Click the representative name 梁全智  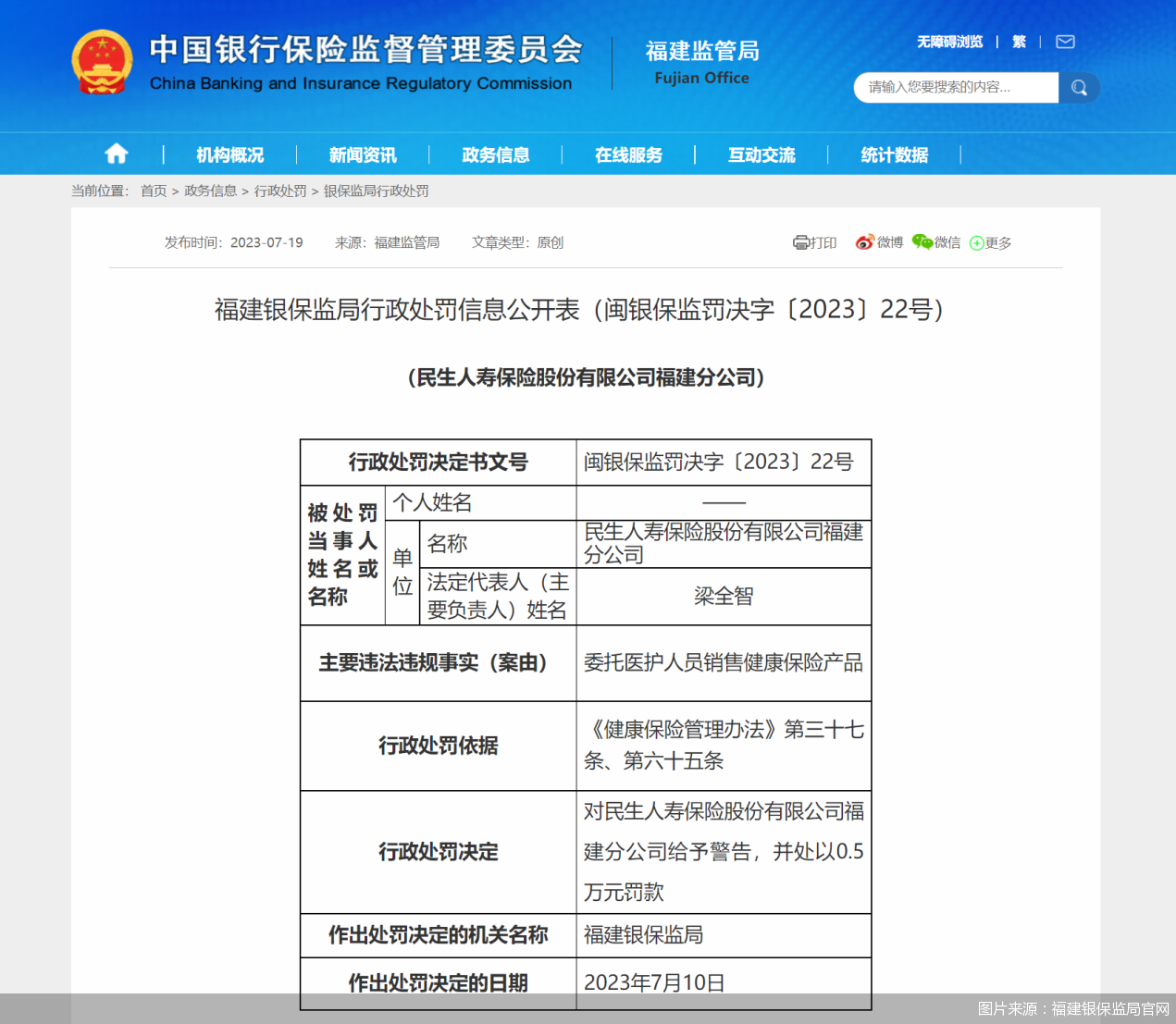click(724, 597)
